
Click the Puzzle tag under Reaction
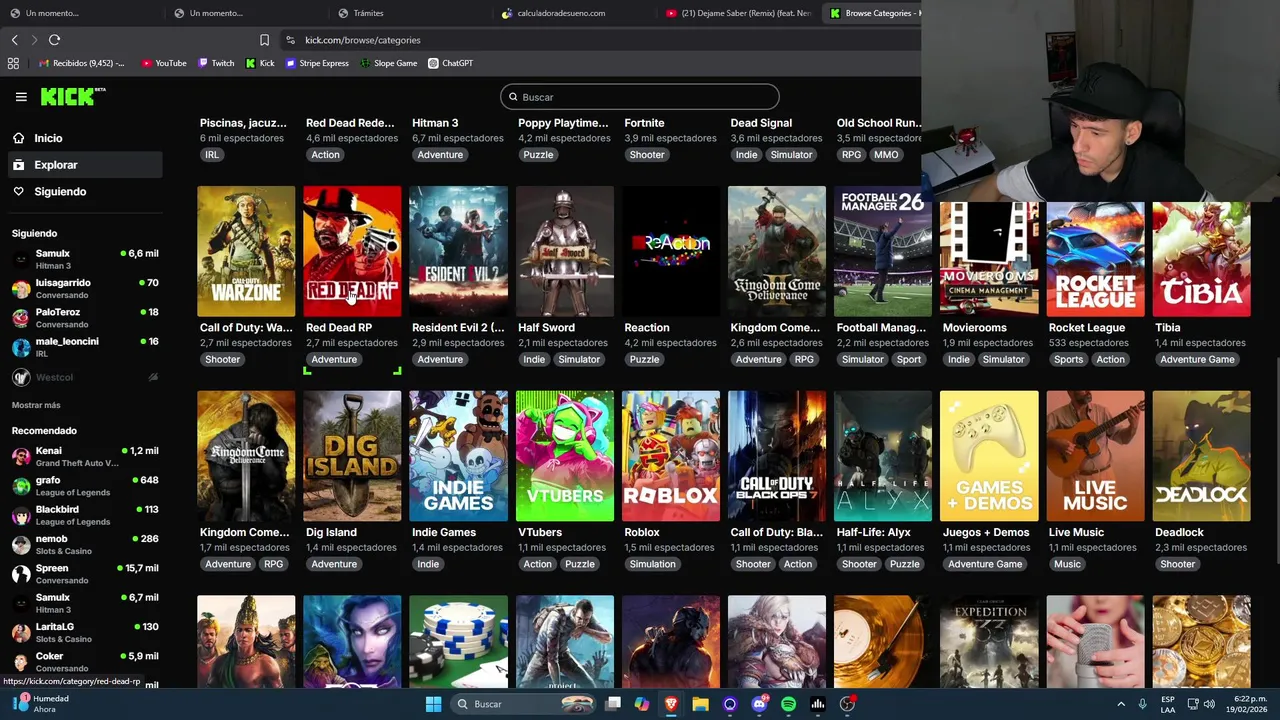click(x=644, y=360)
